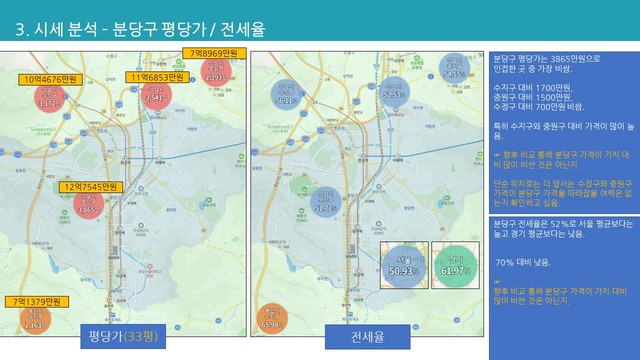The height and width of the screenshot is (360, 640).
Task: Click the 경기 61.97% thumbnail
Action: 455,265
